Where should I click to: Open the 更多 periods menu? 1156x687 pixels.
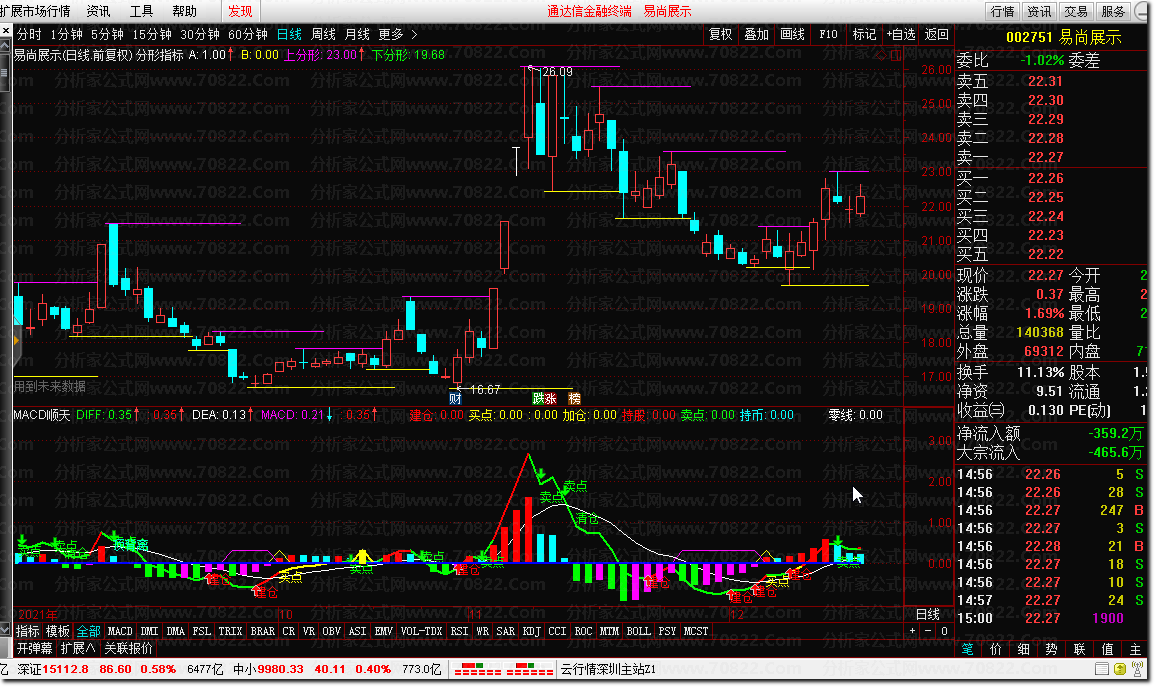pos(391,35)
